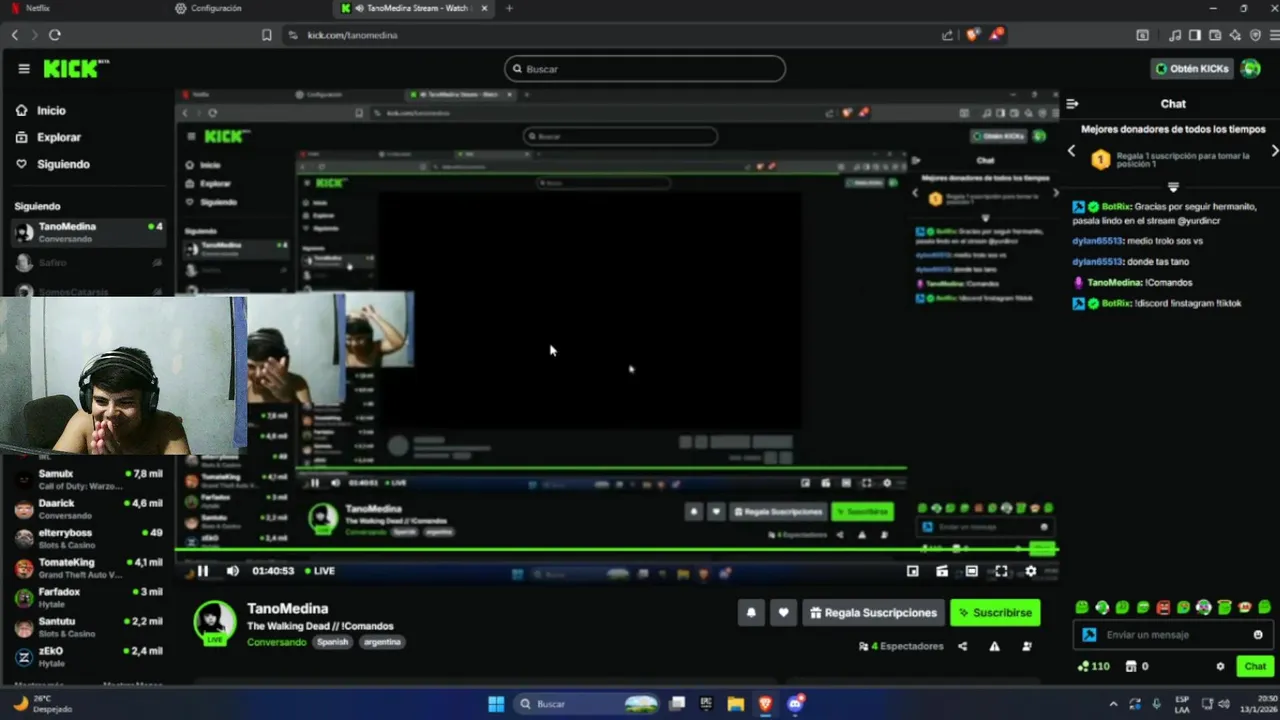Screen dimensions: 1280x720
Task: Click the kick.com/tanomedina address bar
Action: [x=352, y=35]
